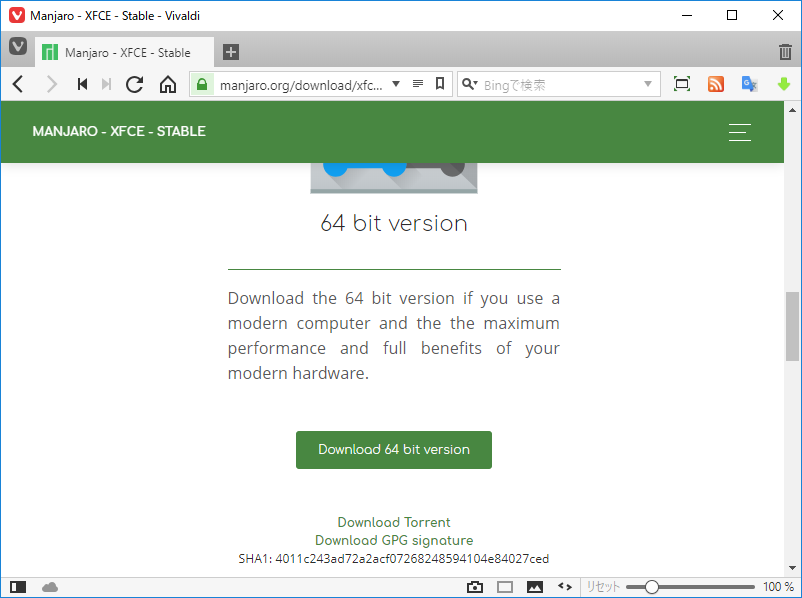Open the green download arrow extension
Image resolution: width=802 pixels, height=598 pixels.
click(x=784, y=84)
